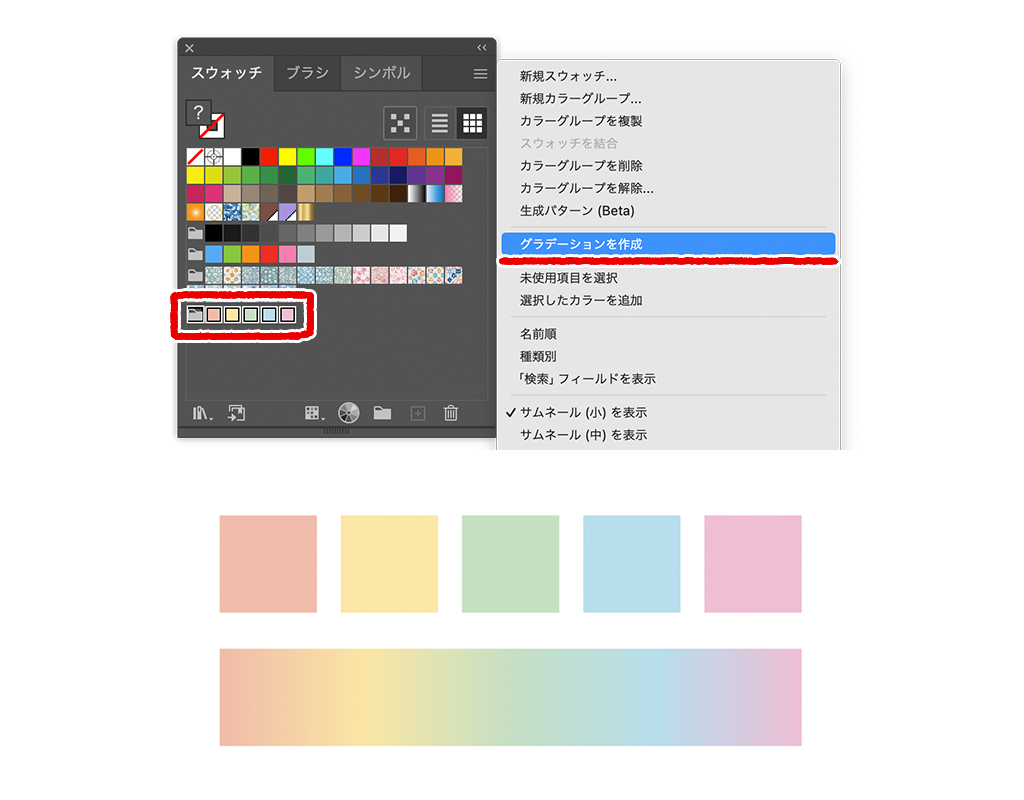Click the pastel gradient bar on canvas
Viewport: 1024px width, 800px height.
click(x=511, y=697)
